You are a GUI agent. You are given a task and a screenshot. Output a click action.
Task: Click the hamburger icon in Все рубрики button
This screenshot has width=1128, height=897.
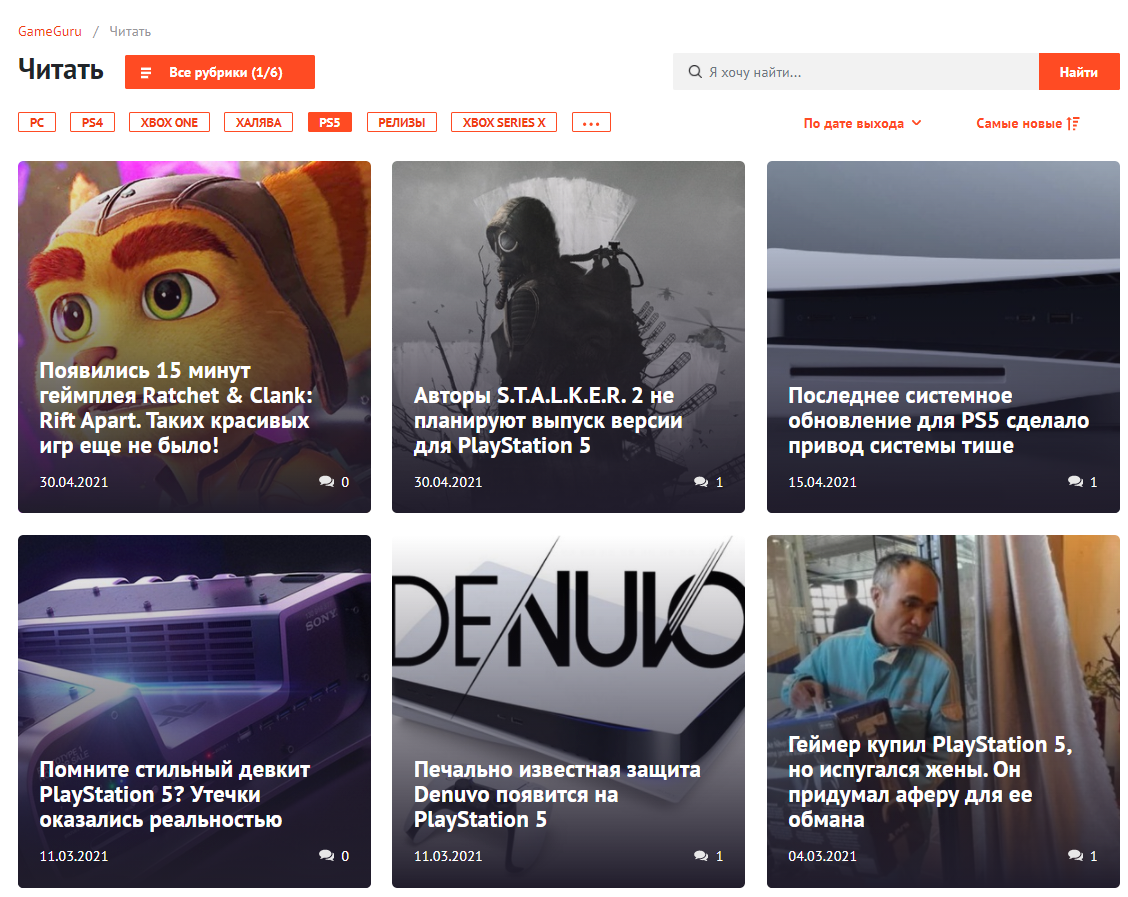(146, 73)
